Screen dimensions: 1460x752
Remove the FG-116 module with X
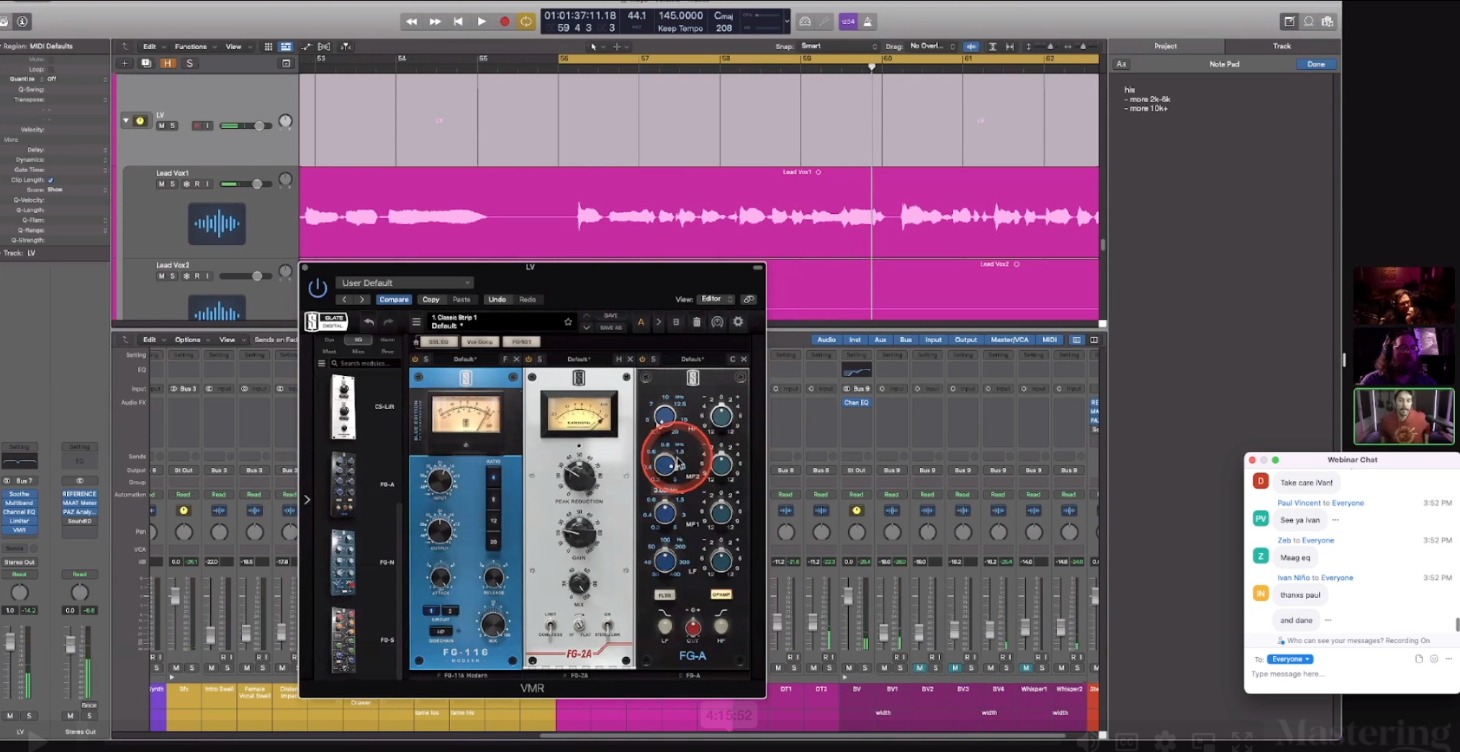516,359
